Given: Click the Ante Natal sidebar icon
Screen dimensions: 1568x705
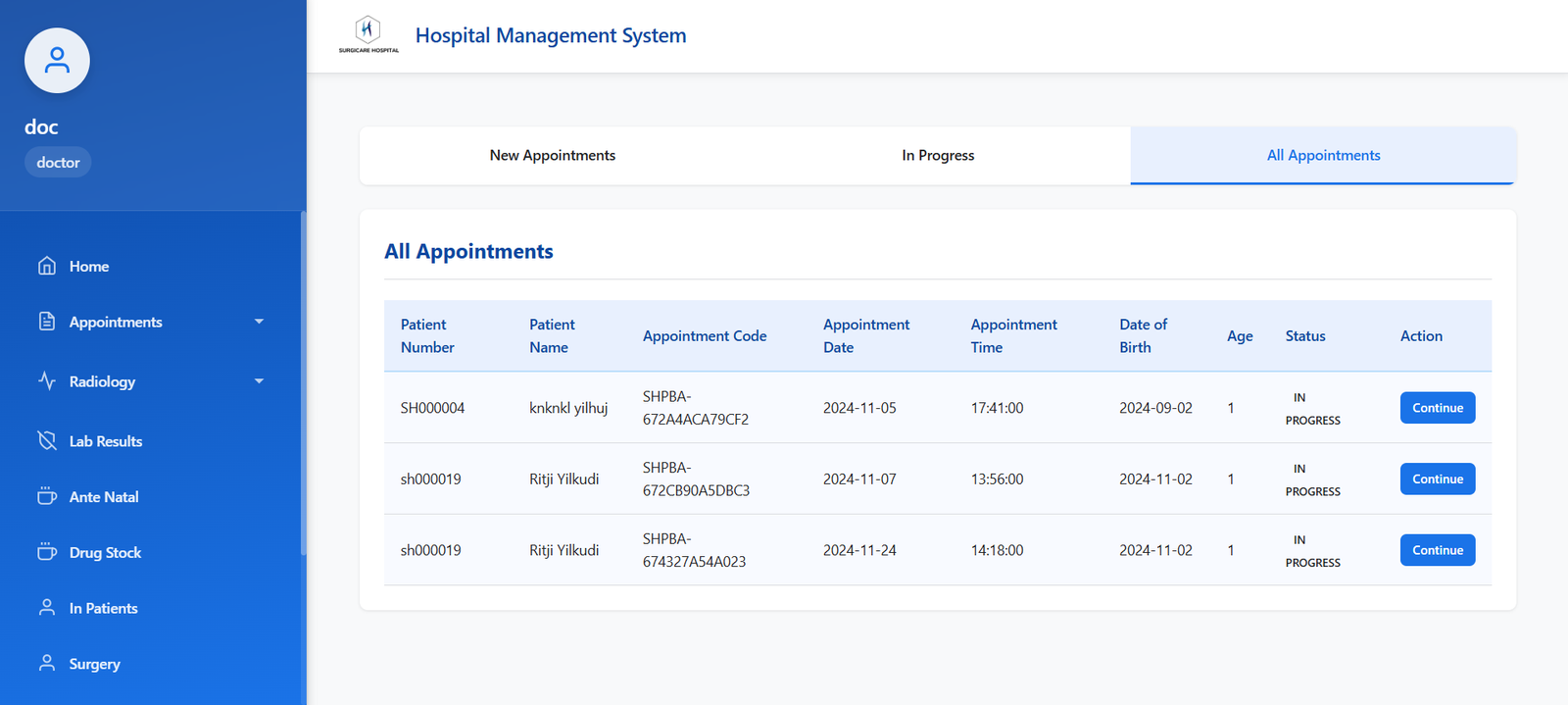Looking at the screenshot, I should pyautogui.click(x=47, y=496).
